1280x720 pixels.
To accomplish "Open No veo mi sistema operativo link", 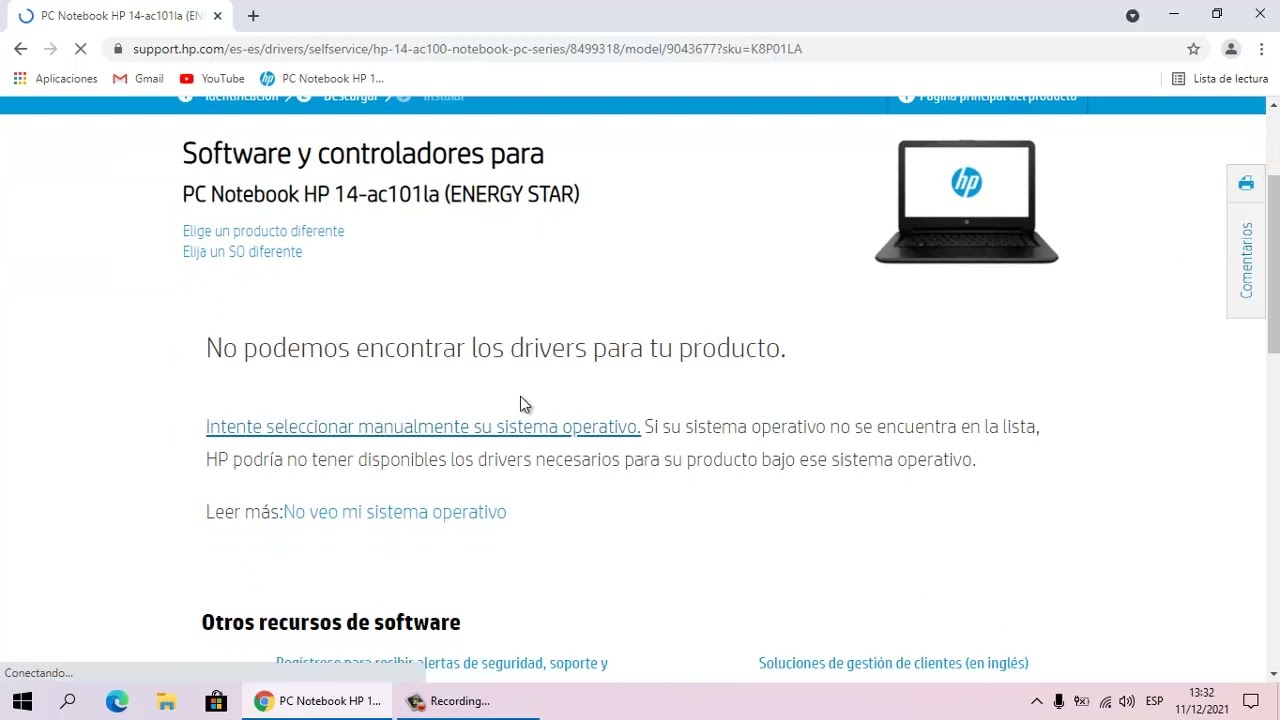I will pyautogui.click(x=395, y=512).
